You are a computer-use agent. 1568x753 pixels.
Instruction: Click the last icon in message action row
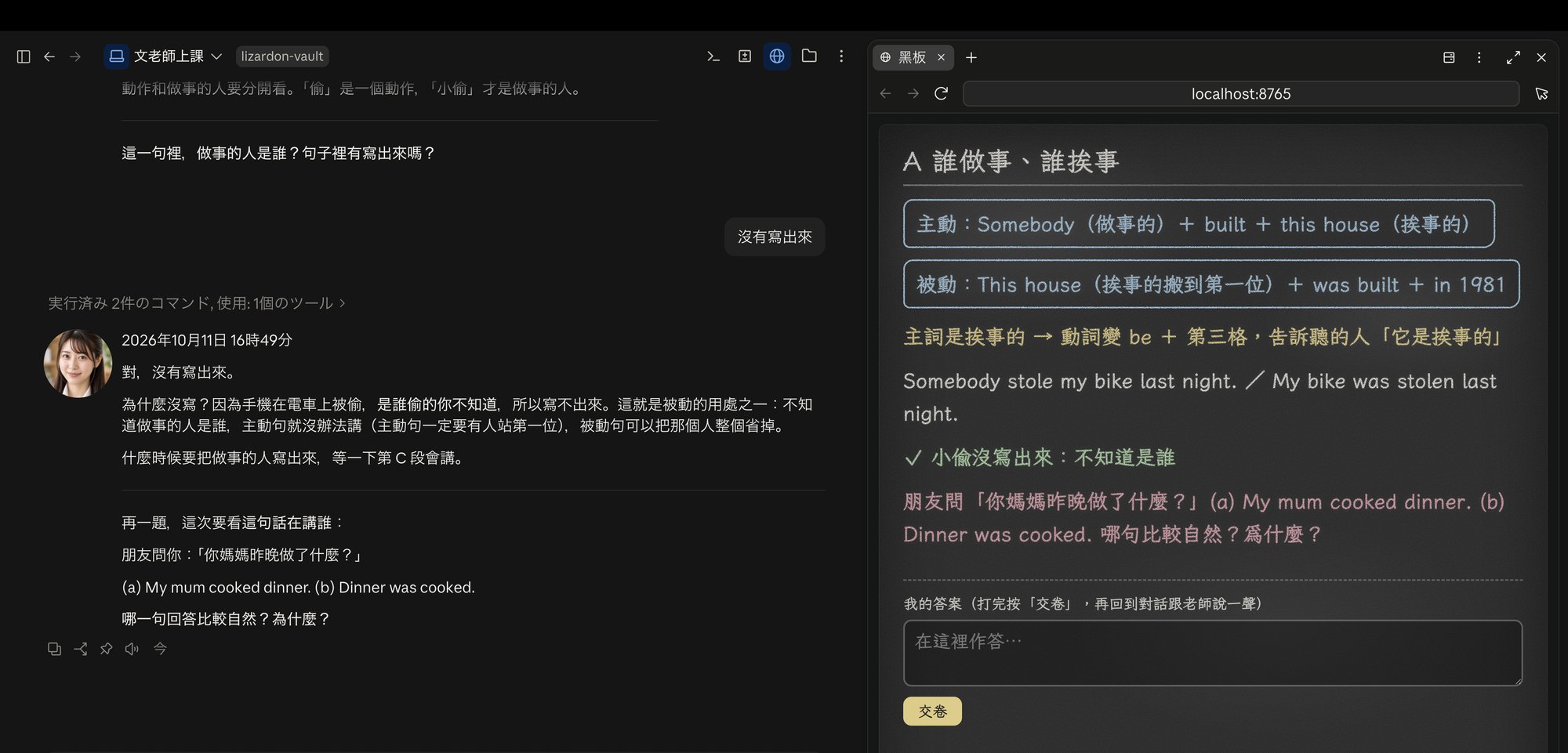pyautogui.click(x=160, y=649)
